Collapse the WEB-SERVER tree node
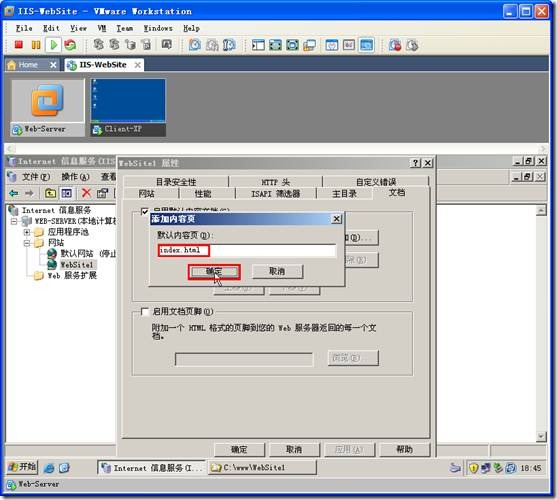Viewport: 557px width, 500px height. (14, 221)
